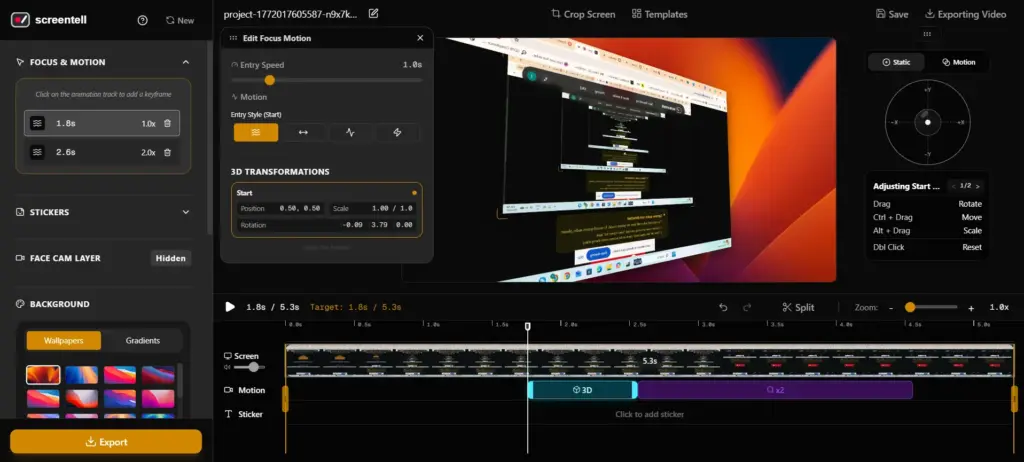This screenshot has width=1024, height=462.
Task: Adjust the Entry Speed slider
Action: click(269, 80)
